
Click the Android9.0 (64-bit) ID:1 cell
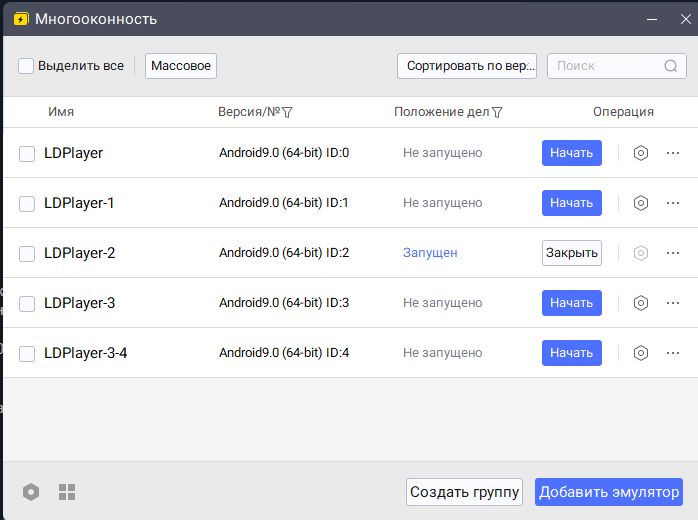point(284,203)
